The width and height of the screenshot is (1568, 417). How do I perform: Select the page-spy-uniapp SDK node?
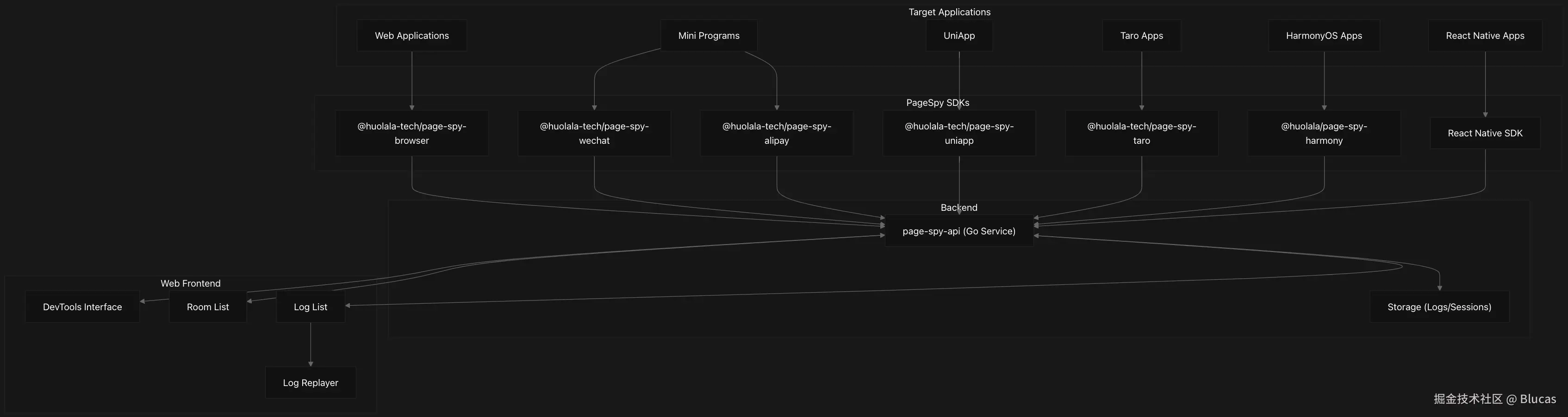958,133
